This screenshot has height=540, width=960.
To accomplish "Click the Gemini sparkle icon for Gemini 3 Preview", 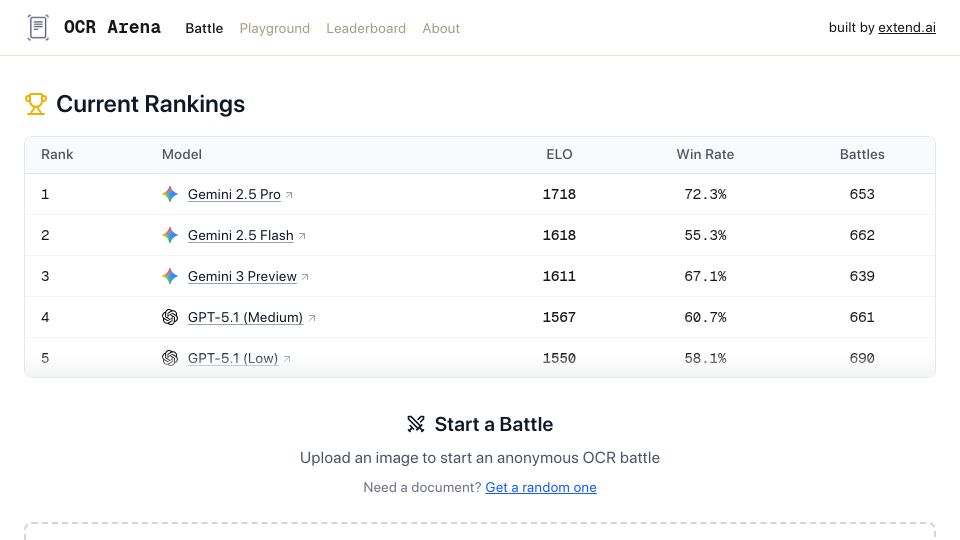I will coord(170,276).
